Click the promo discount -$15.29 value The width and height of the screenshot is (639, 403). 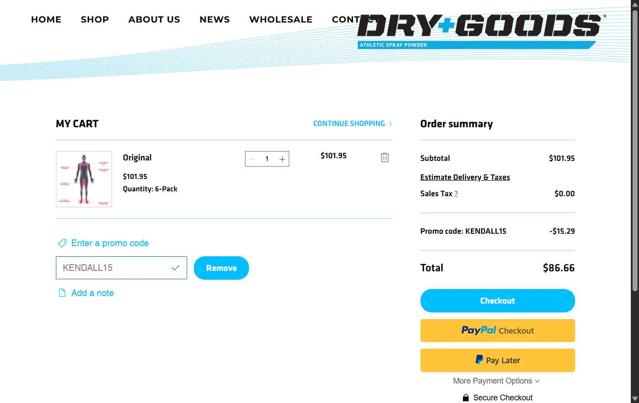click(x=562, y=231)
